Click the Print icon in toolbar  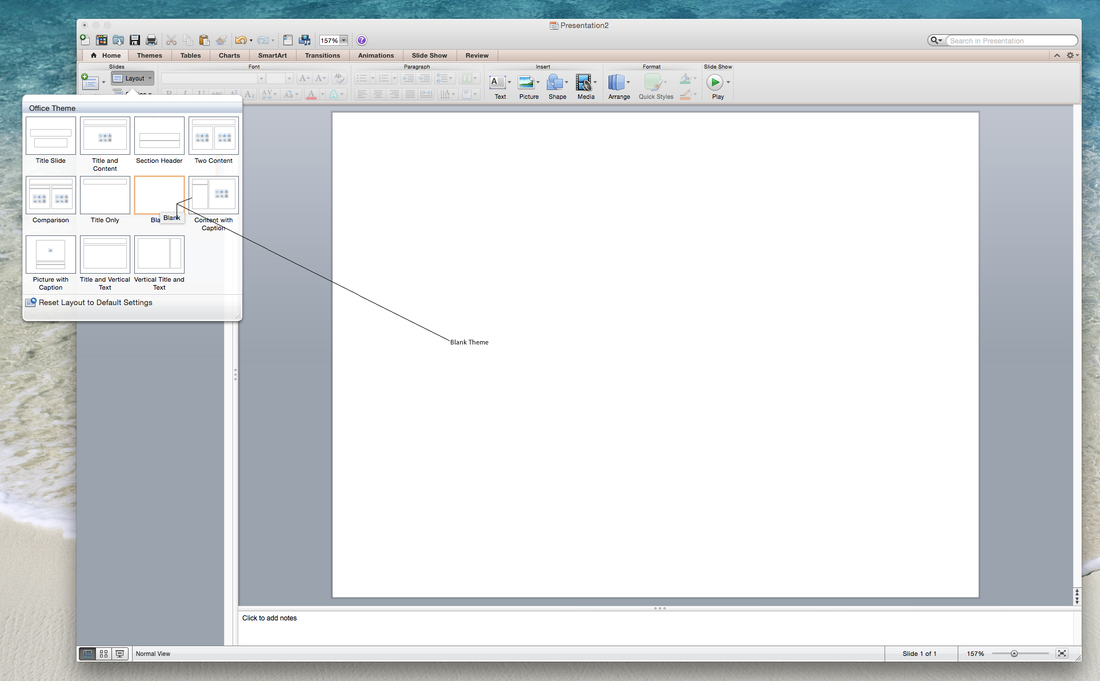tap(151, 40)
